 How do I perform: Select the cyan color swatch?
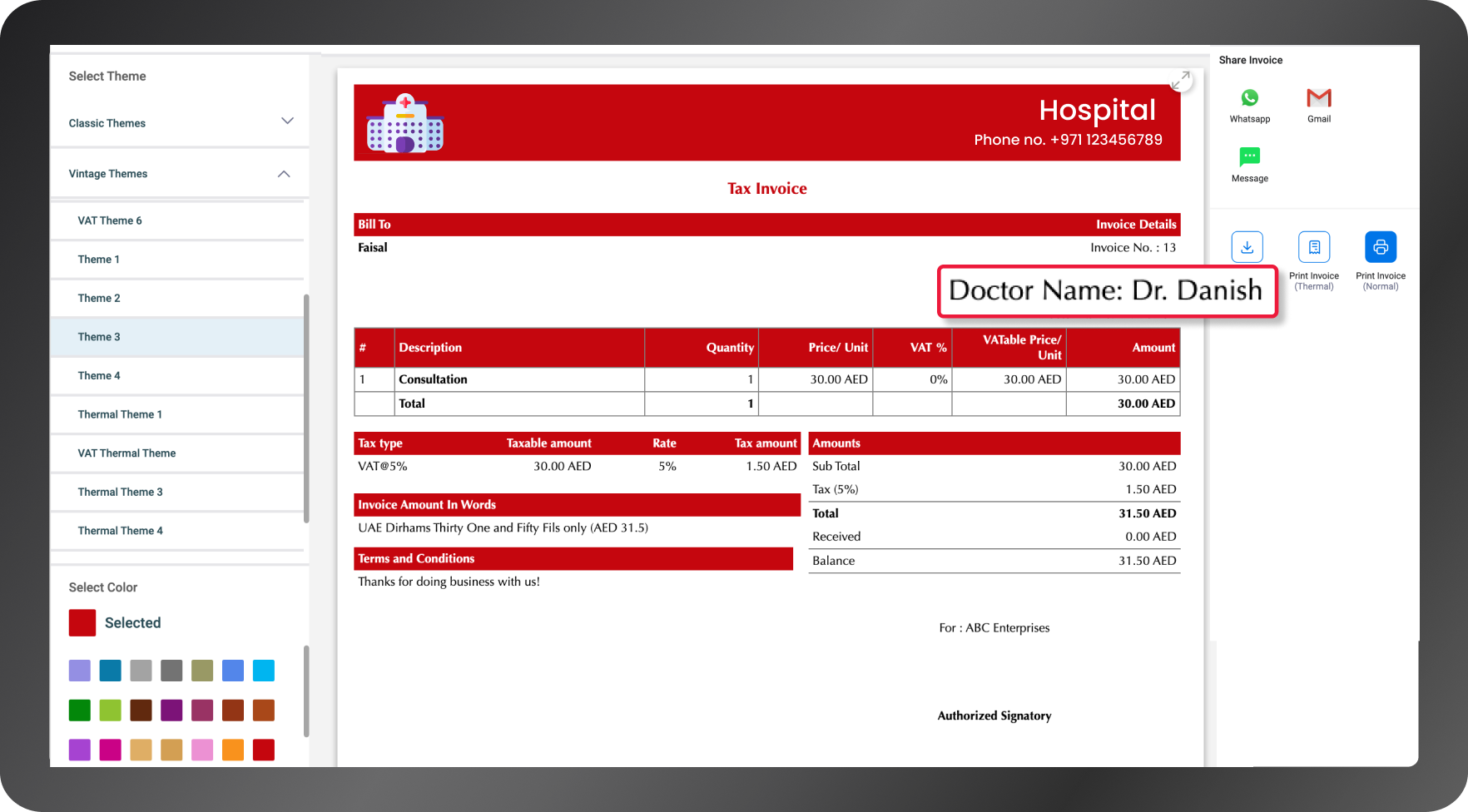(264, 671)
